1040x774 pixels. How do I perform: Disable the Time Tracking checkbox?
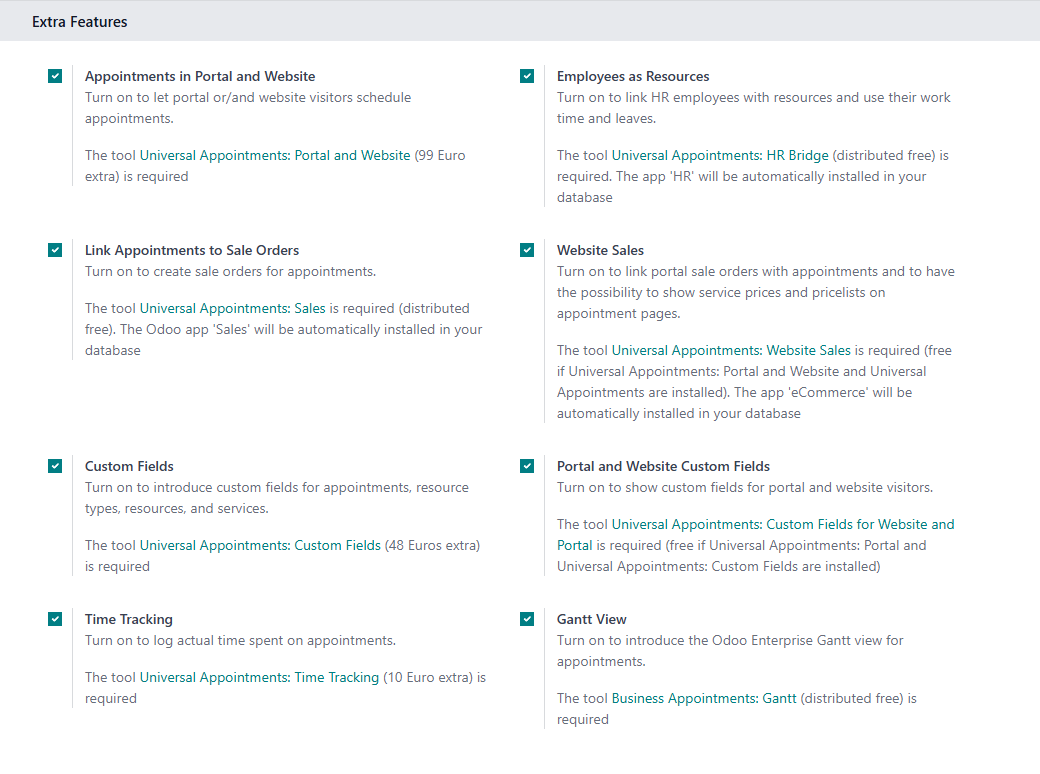[x=55, y=619]
